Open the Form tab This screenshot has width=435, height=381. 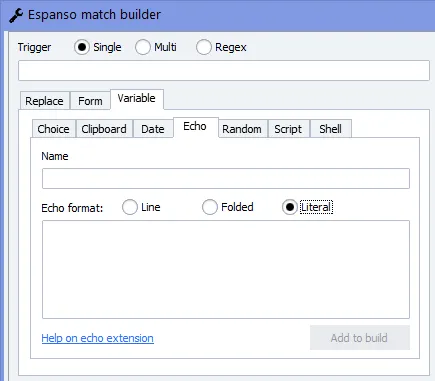coord(90,101)
